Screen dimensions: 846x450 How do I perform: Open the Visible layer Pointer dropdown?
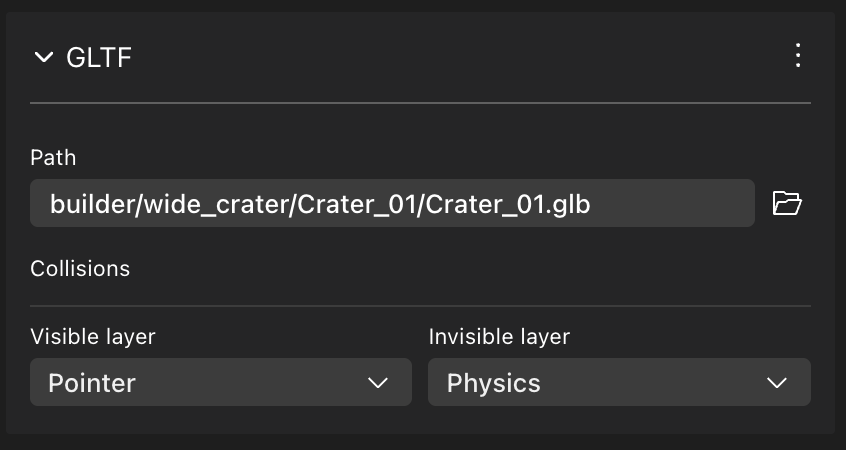pos(220,382)
